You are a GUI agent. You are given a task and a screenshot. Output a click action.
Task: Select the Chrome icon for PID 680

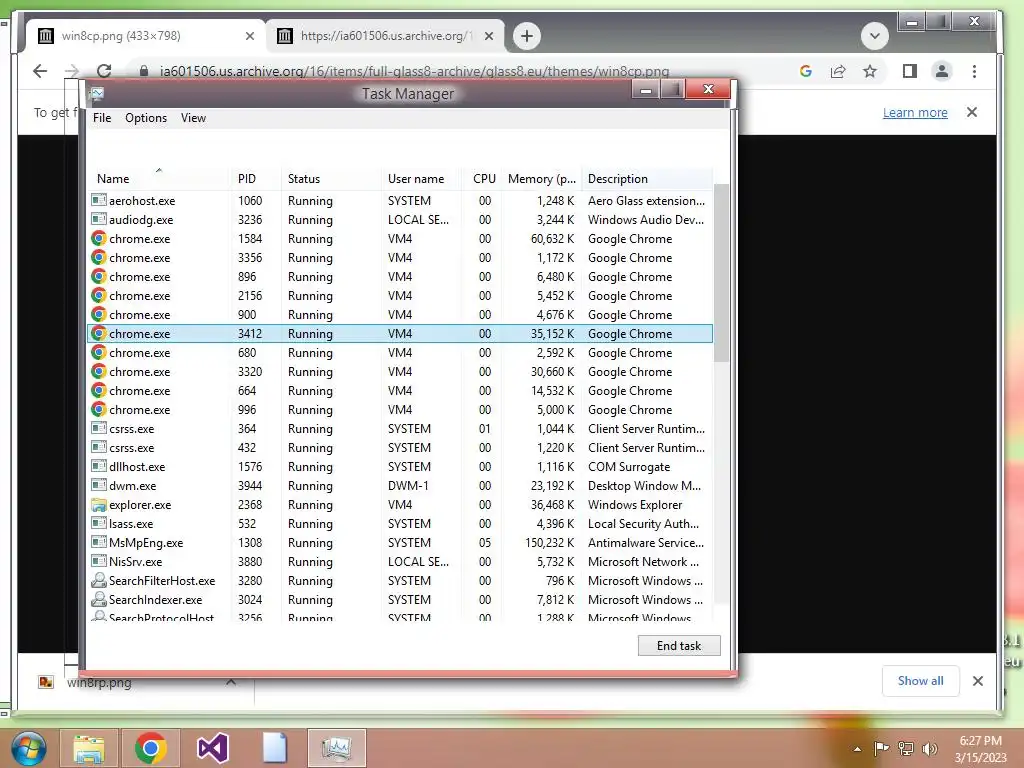(x=99, y=352)
